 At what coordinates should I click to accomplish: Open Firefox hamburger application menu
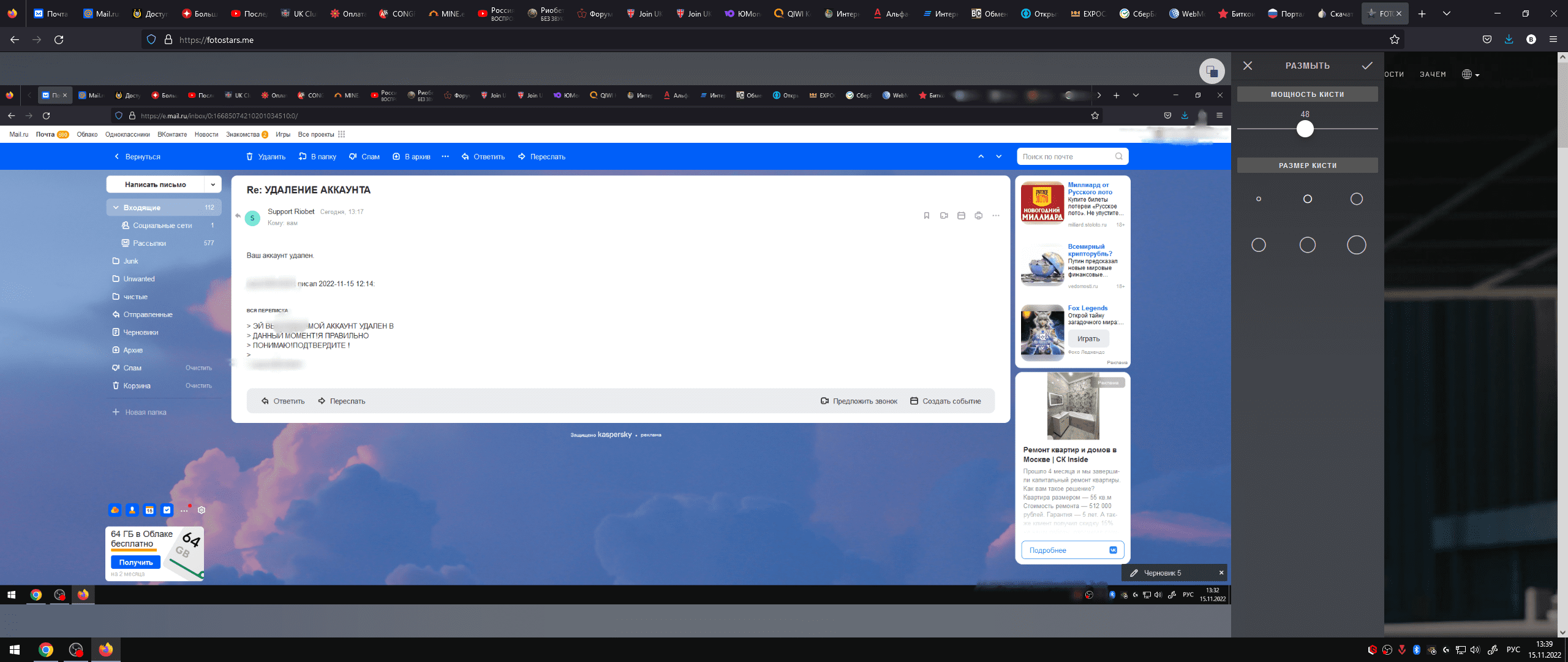pyautogui.click(x=1553, y=40)
